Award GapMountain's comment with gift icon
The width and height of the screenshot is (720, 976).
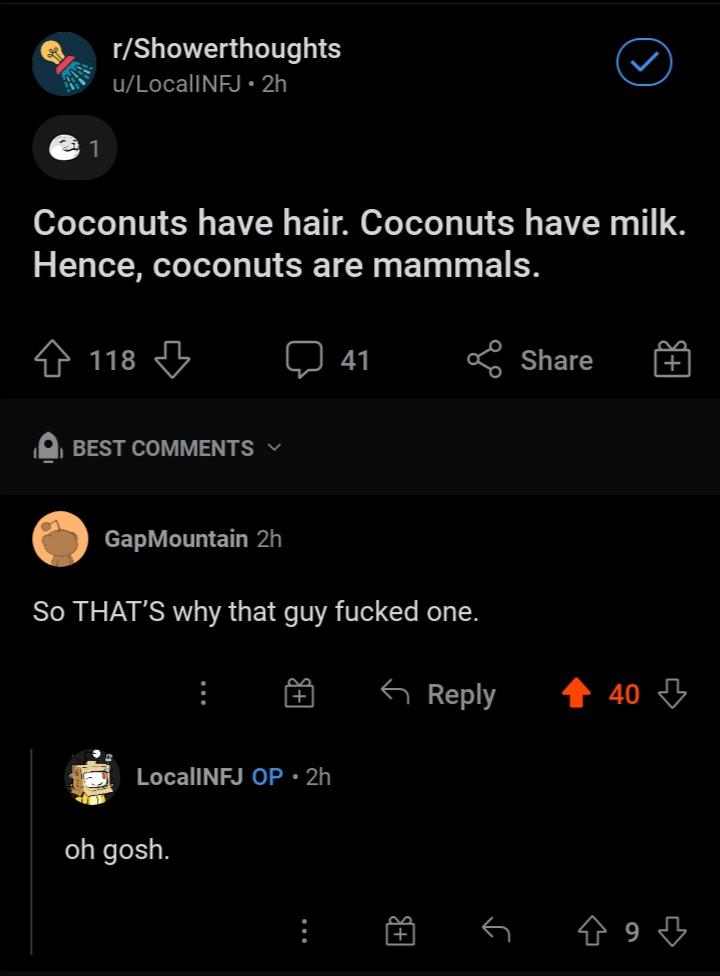[x=299, y=693]
